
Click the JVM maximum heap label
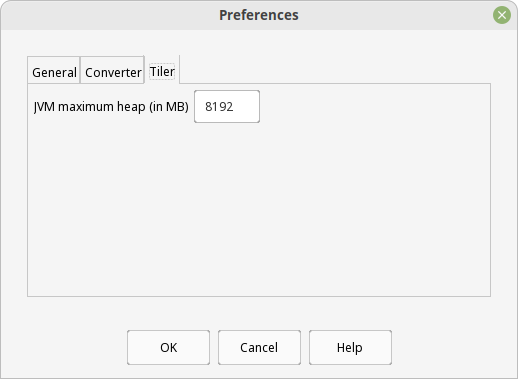tap(111, 107)
